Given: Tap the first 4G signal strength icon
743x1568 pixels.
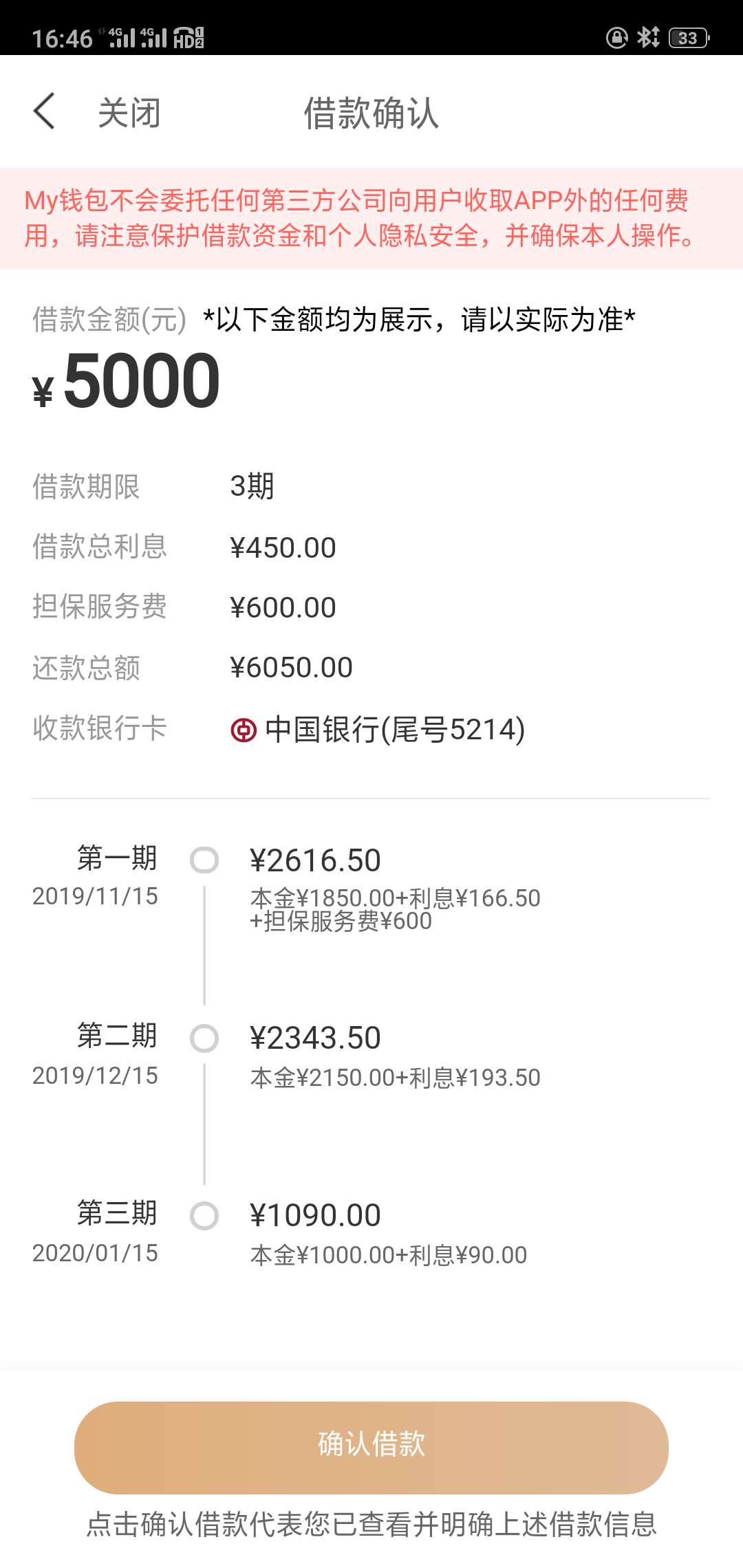Looking at the screenshot, I should point(117,37).
